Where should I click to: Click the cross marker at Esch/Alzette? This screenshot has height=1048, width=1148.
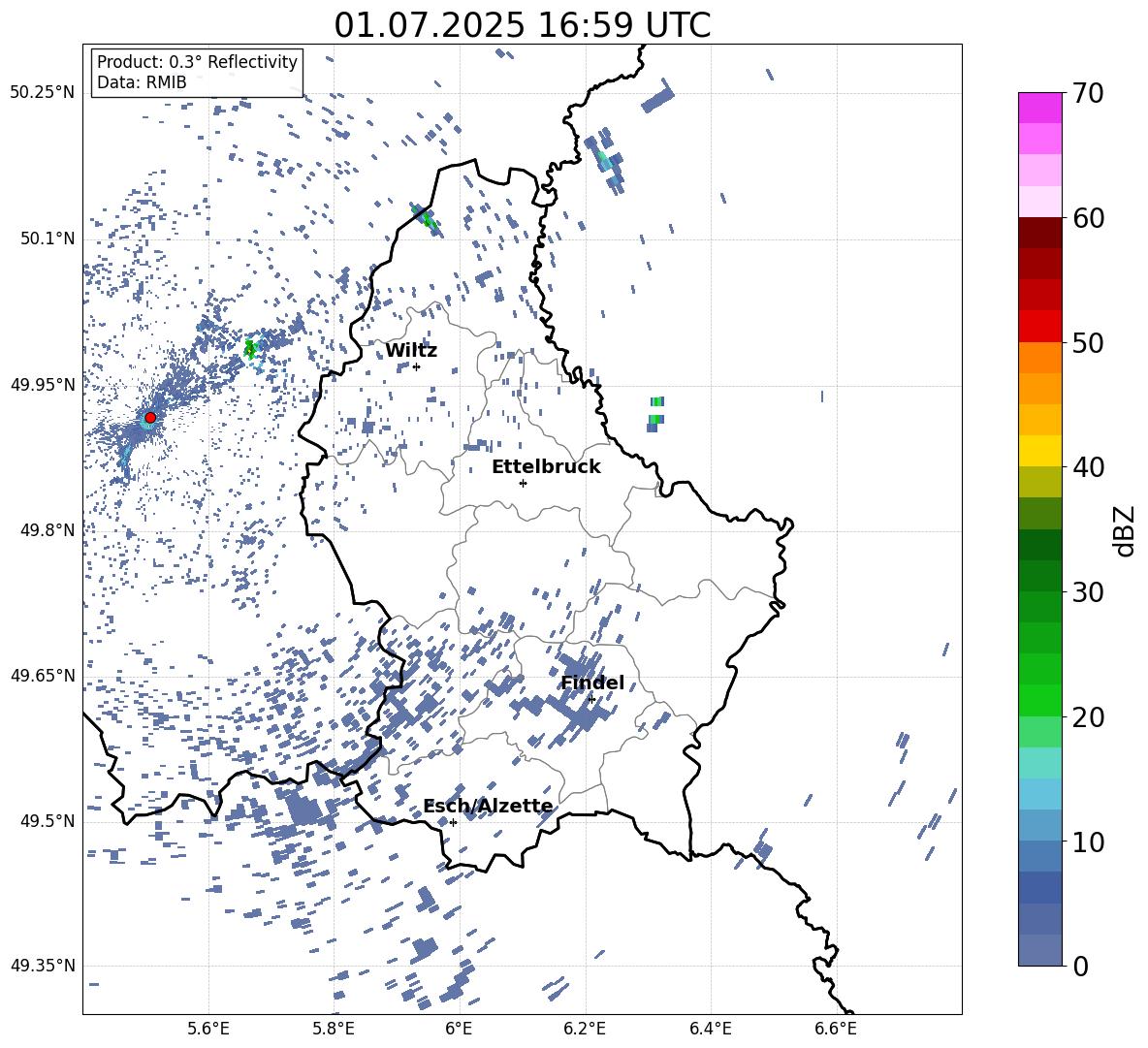tap(453, 822)
